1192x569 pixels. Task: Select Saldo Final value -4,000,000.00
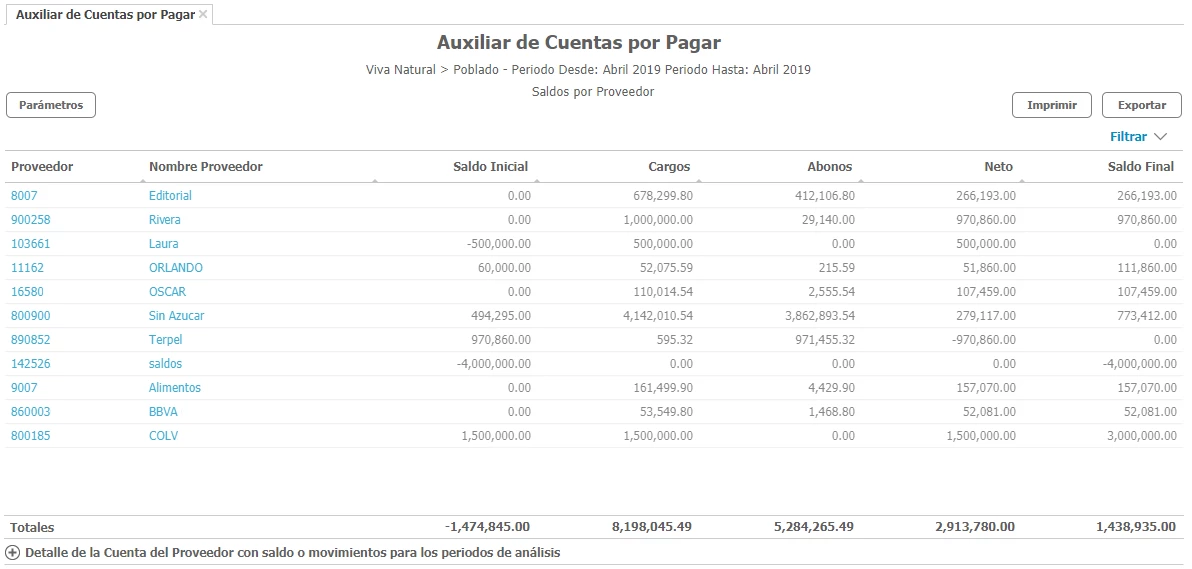pos(1140,364)
